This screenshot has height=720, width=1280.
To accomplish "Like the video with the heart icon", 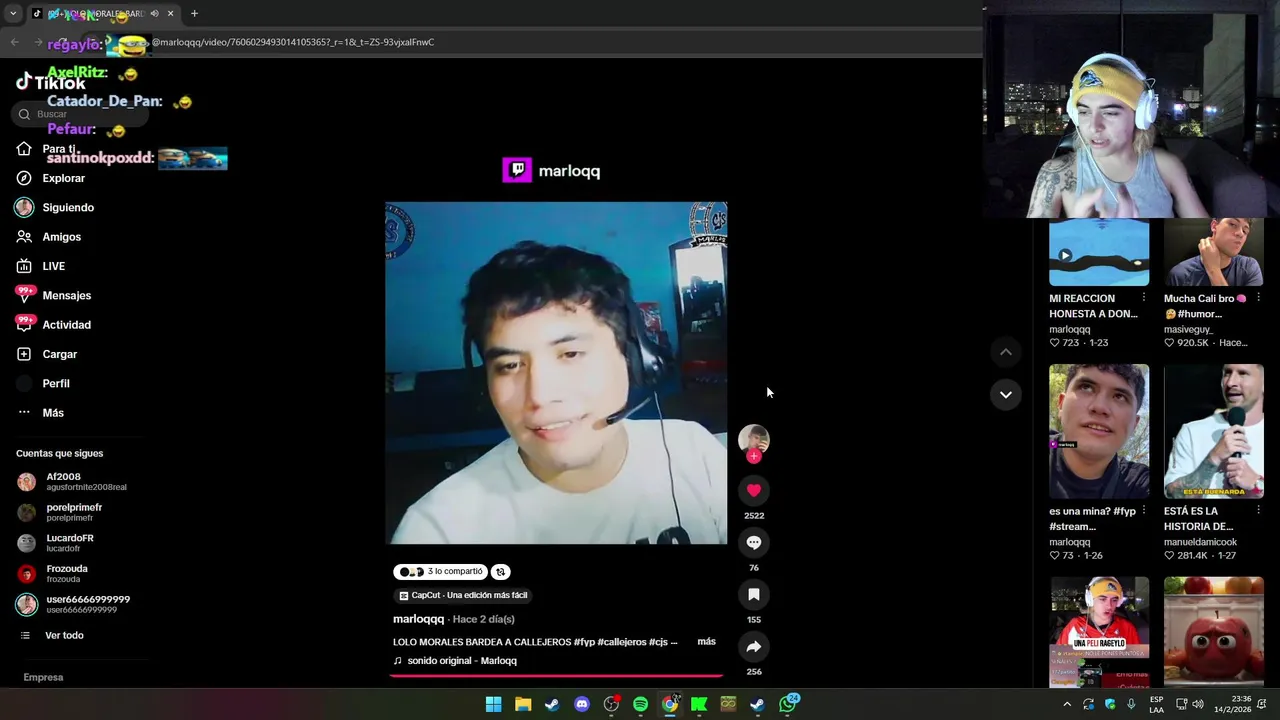I will coord(754,490).
